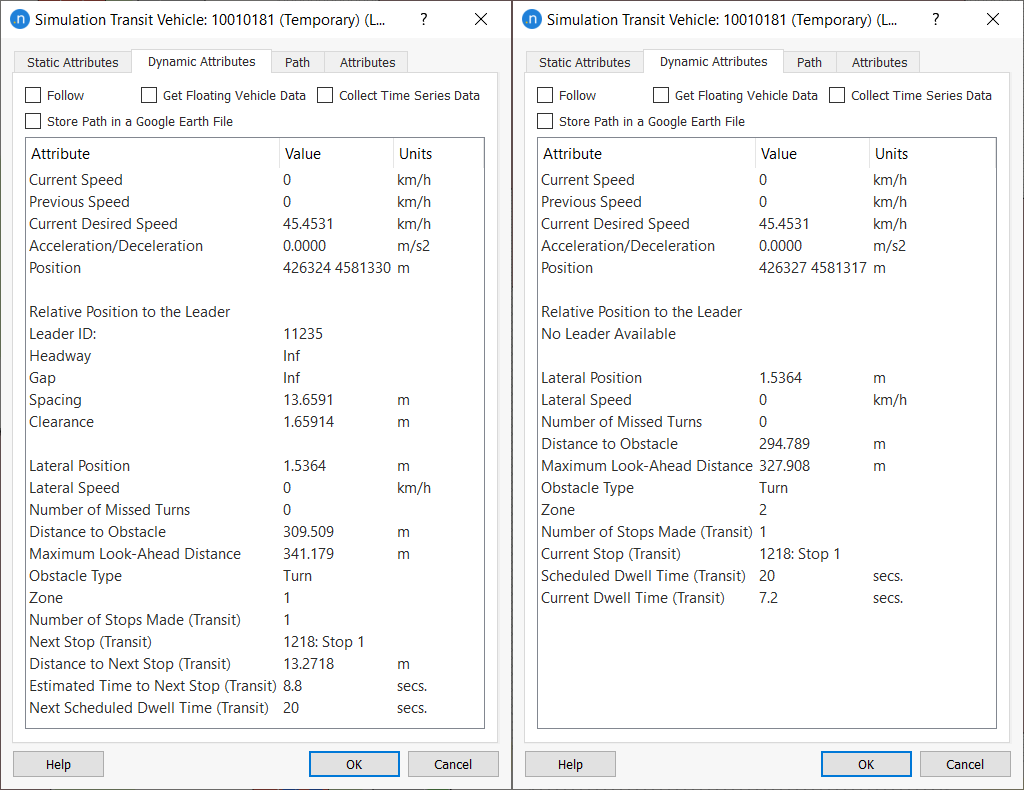The height and width of the screenshot is (790, 1024).
Task: Click the app icon in the right dialog's title bar
Action: [x=531, y=20]
